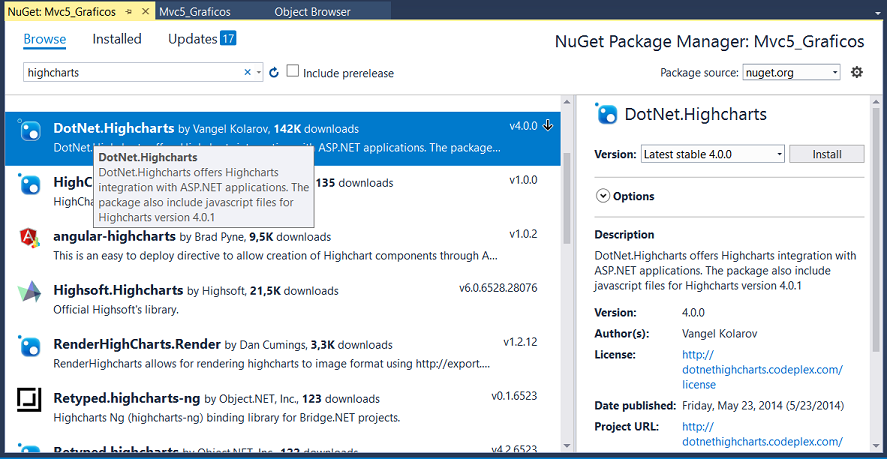Click the Date published value May 23, 2014

(763, 406)
